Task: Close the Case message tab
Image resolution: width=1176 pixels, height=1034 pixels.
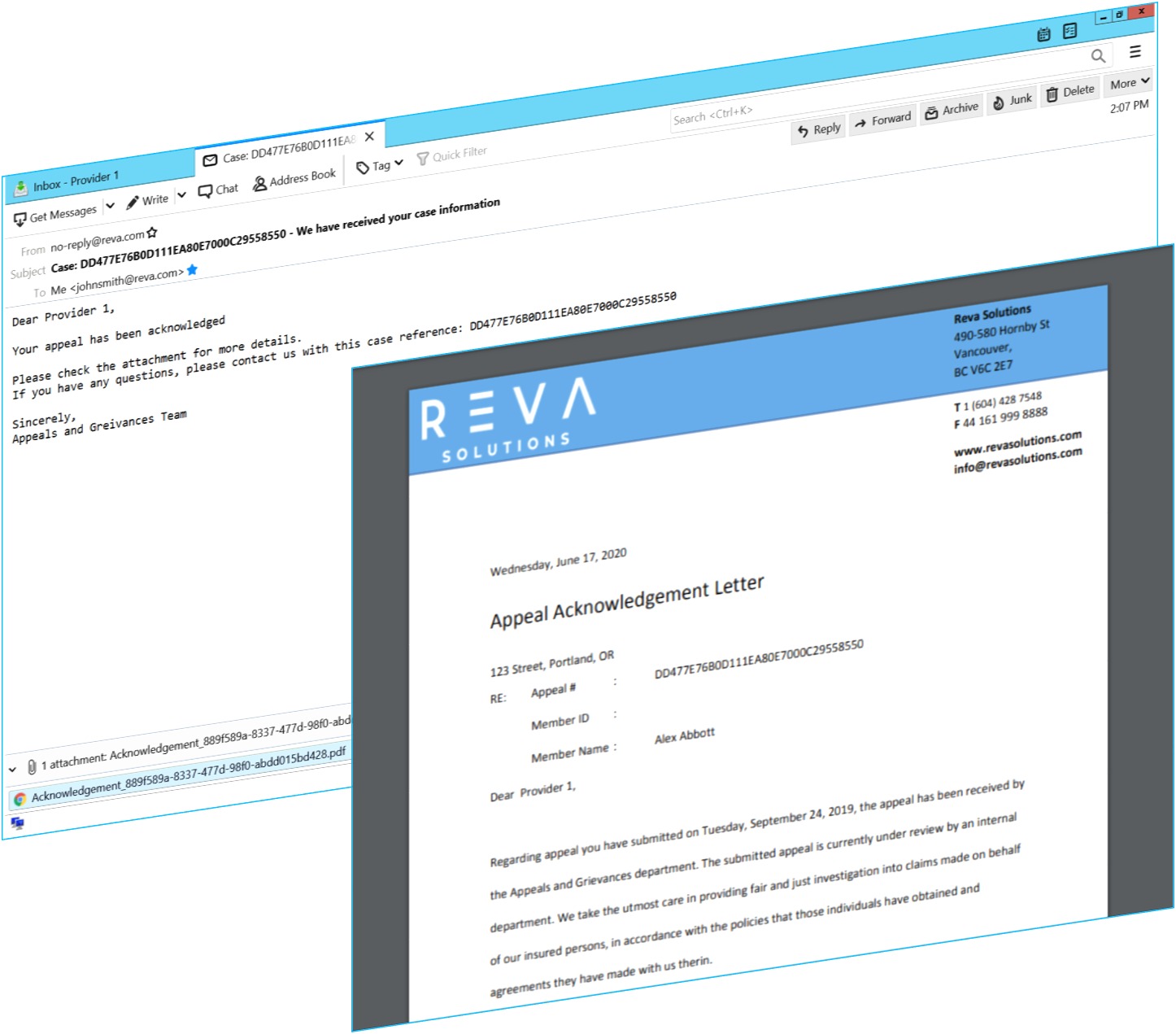Action: coord(369,137)
